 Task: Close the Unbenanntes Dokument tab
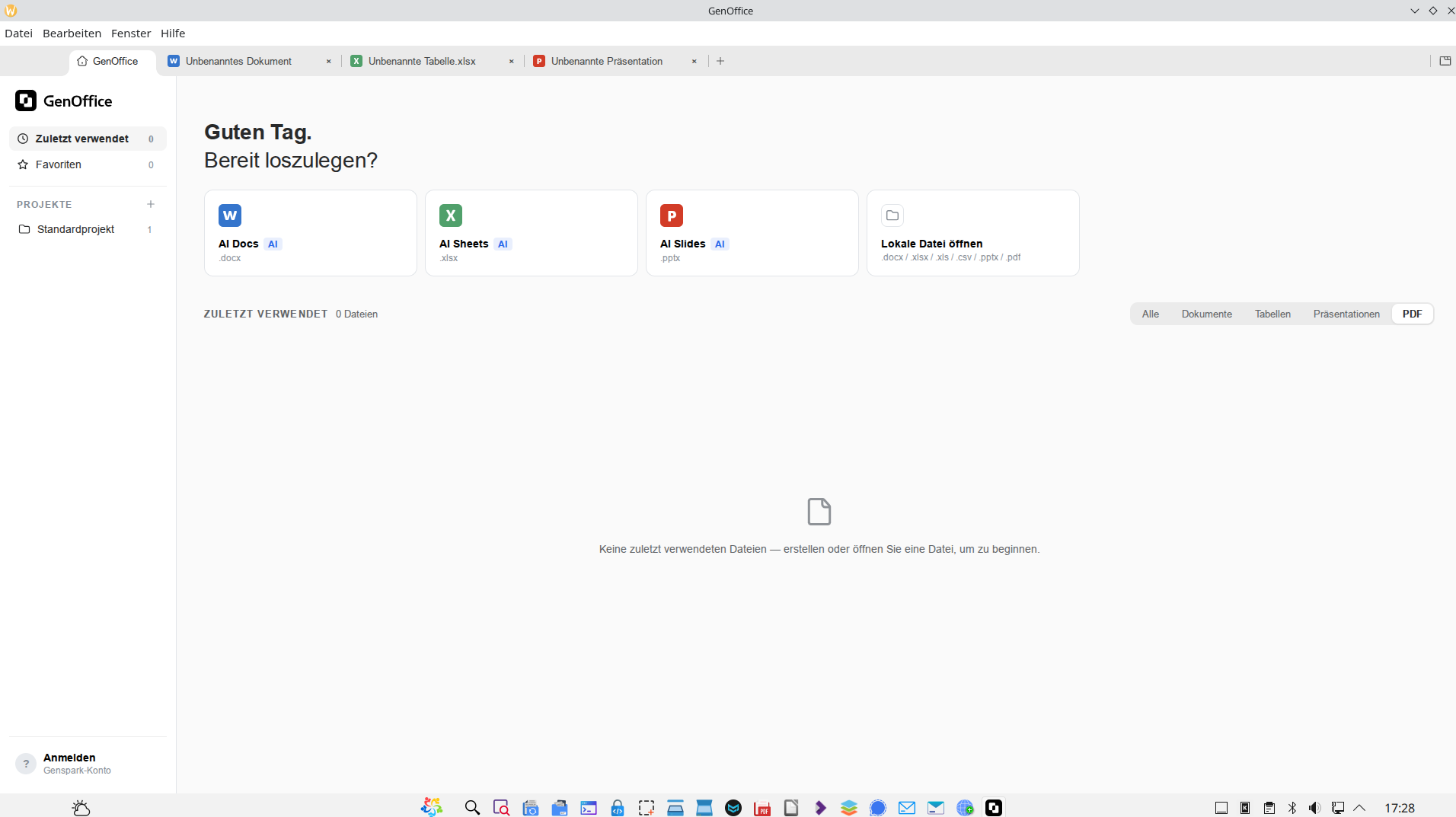coord(329,62)
